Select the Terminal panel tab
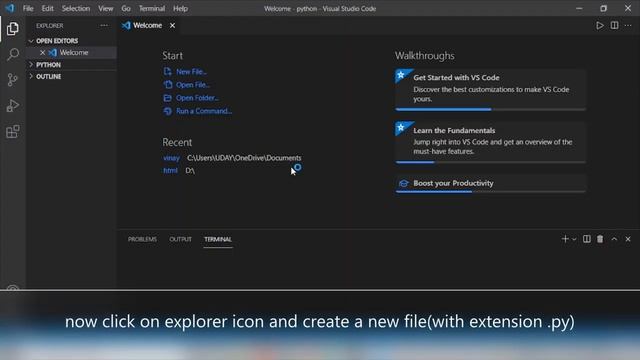The image size is (640, 360). [x=218, y=239]
